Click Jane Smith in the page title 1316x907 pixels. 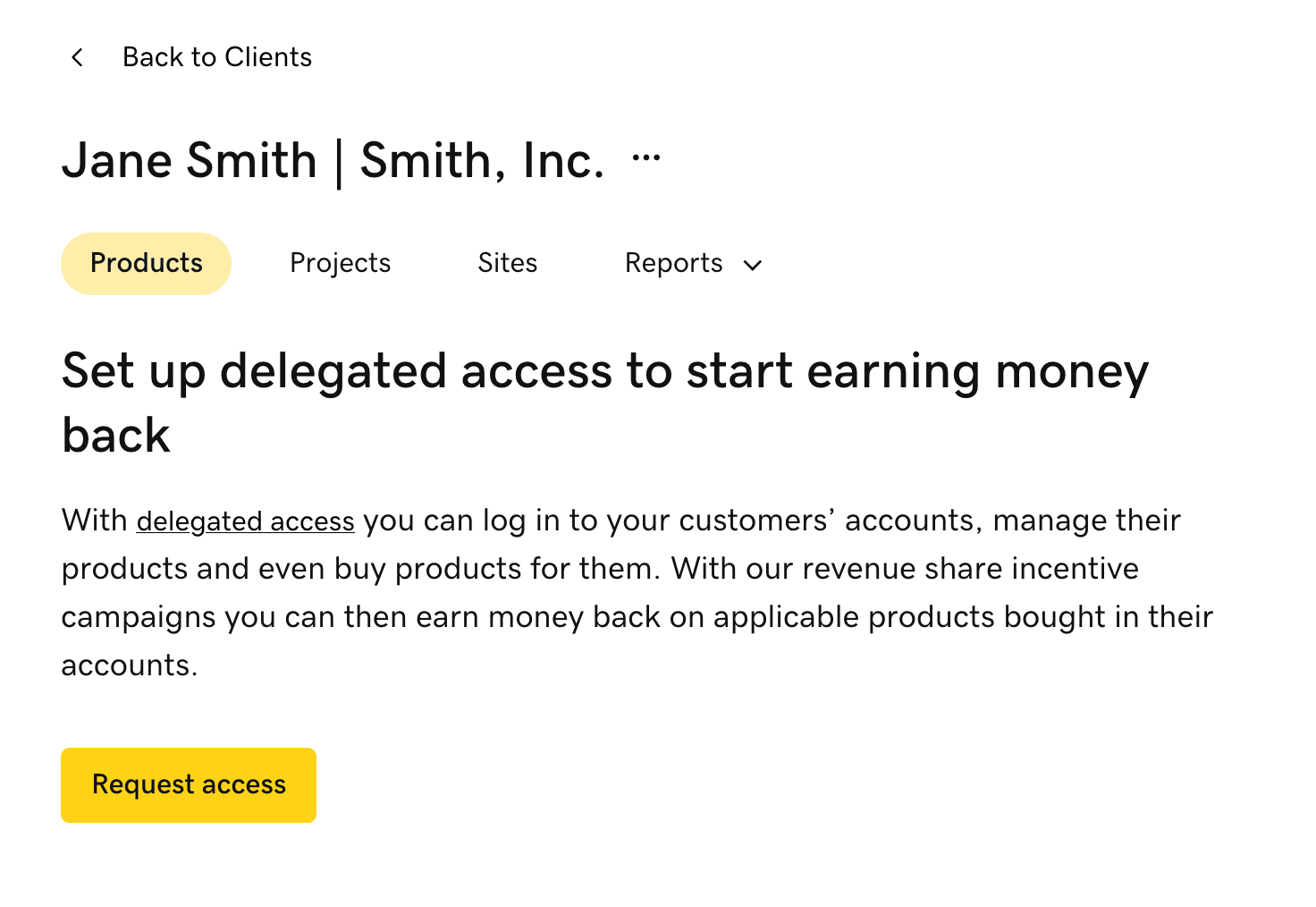190,161
